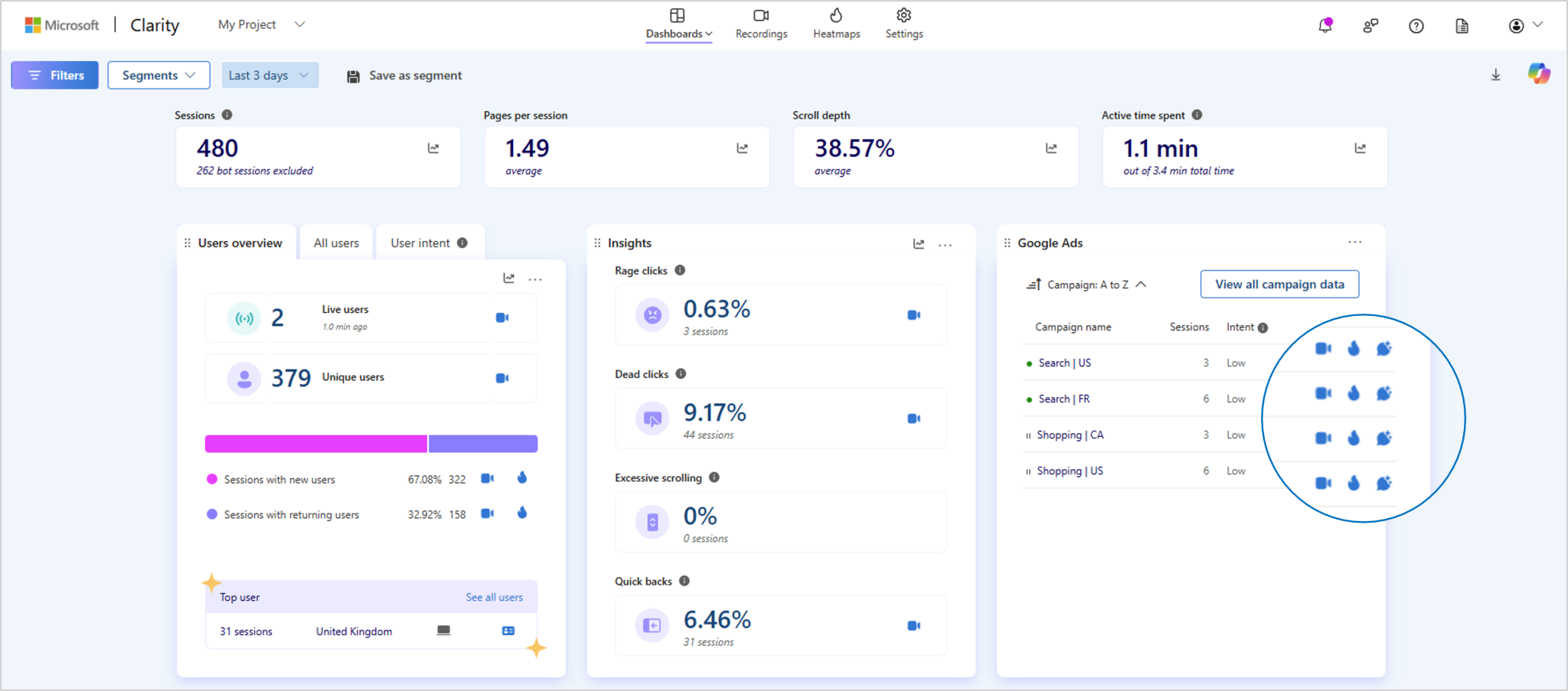
Task: Open the documentation page icon
Action: pyautogui.click(x=1462, y=26)
